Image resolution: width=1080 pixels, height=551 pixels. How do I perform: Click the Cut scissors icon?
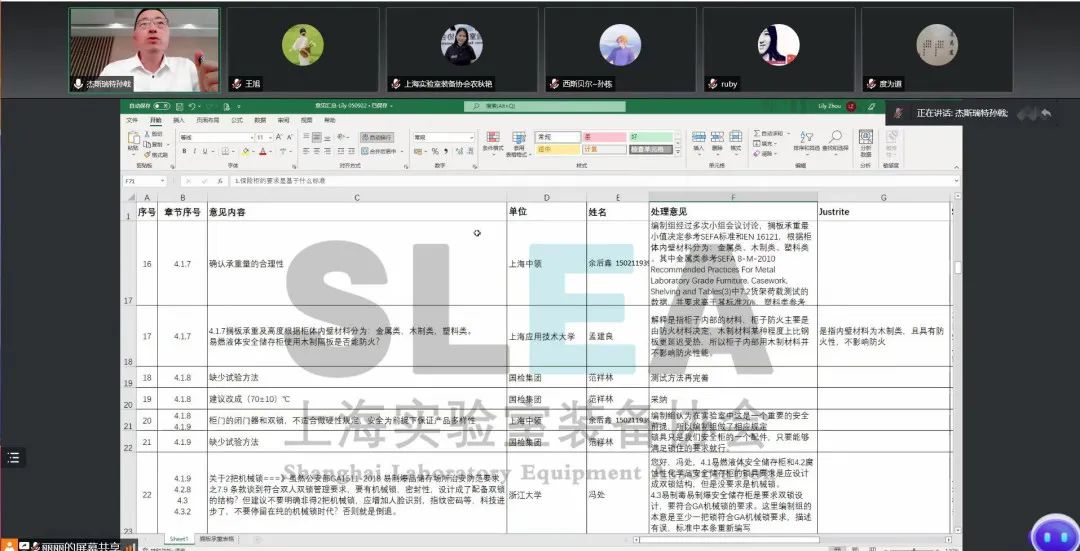point(147,134)
